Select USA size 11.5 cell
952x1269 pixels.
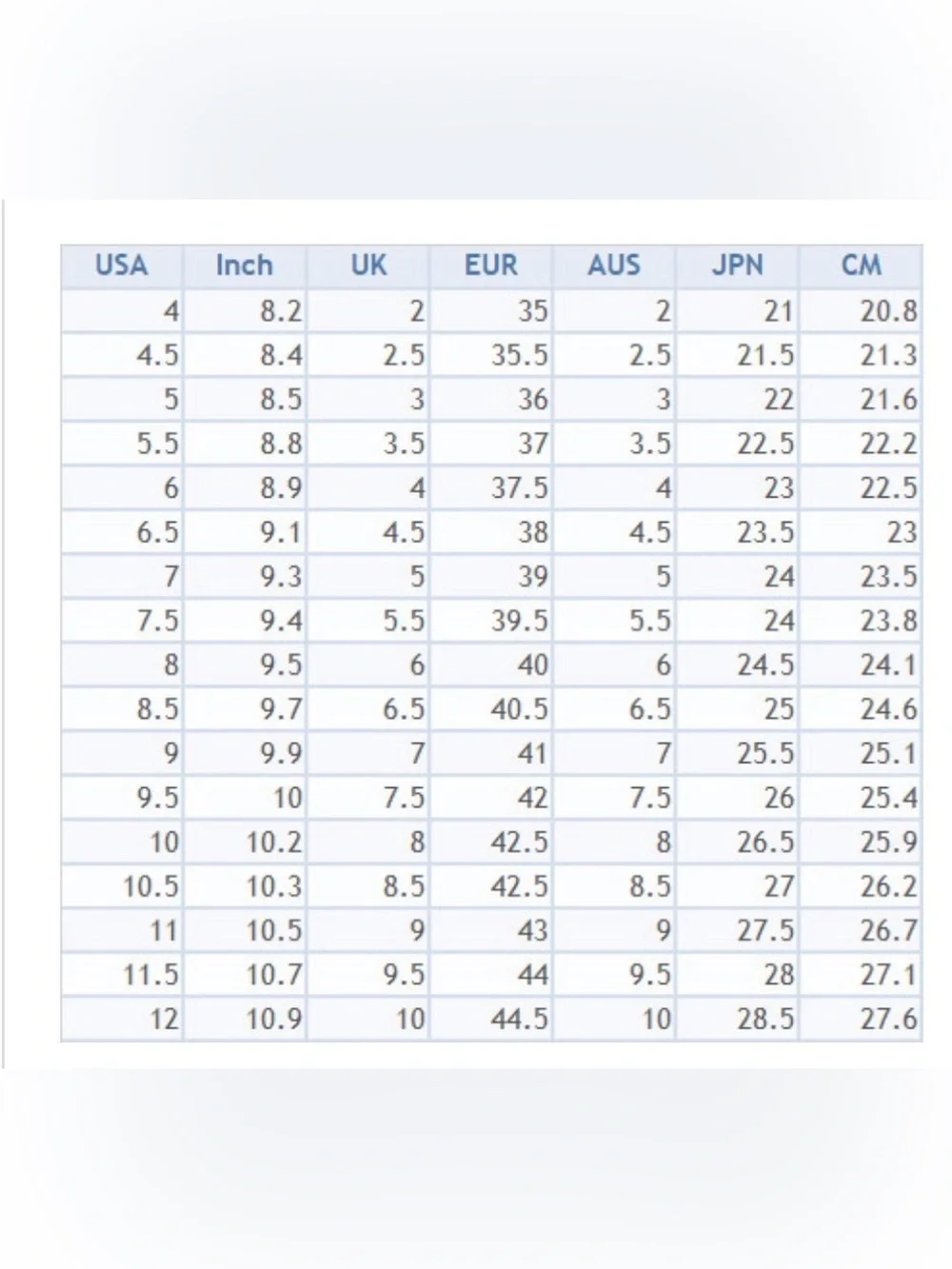(122, 975)
